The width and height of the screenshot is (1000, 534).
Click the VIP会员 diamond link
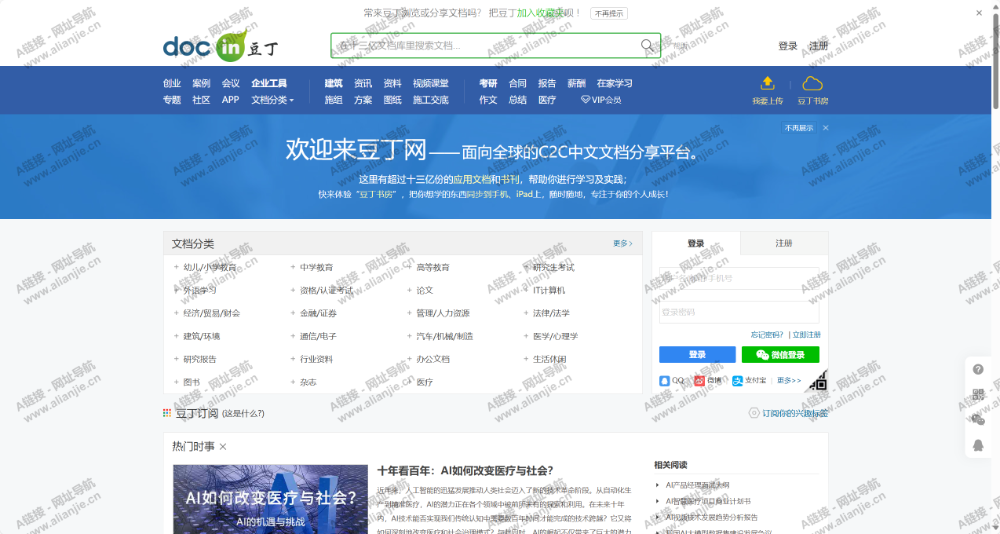[601, 100]
